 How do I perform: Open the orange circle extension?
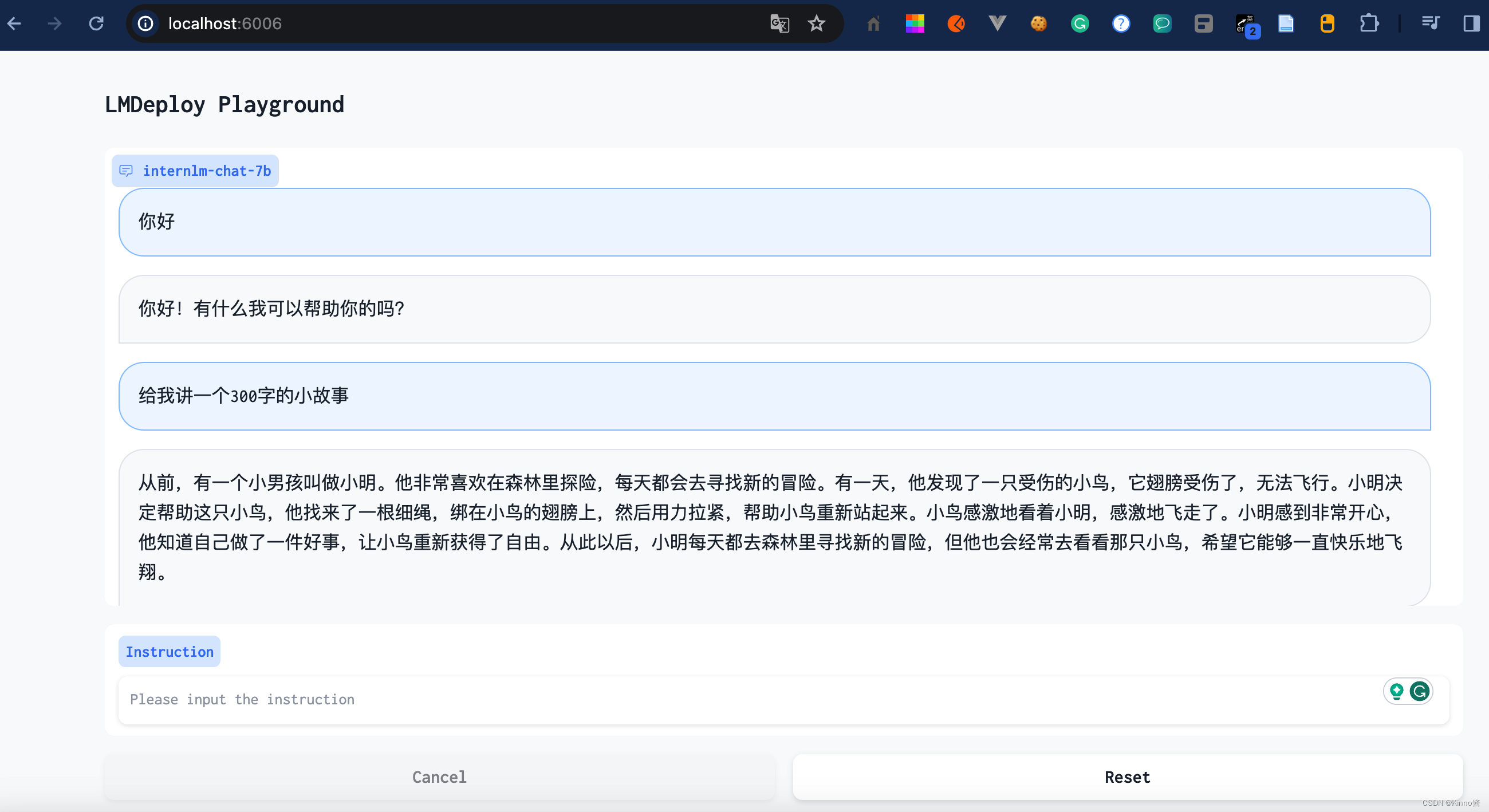click(956, 23)
